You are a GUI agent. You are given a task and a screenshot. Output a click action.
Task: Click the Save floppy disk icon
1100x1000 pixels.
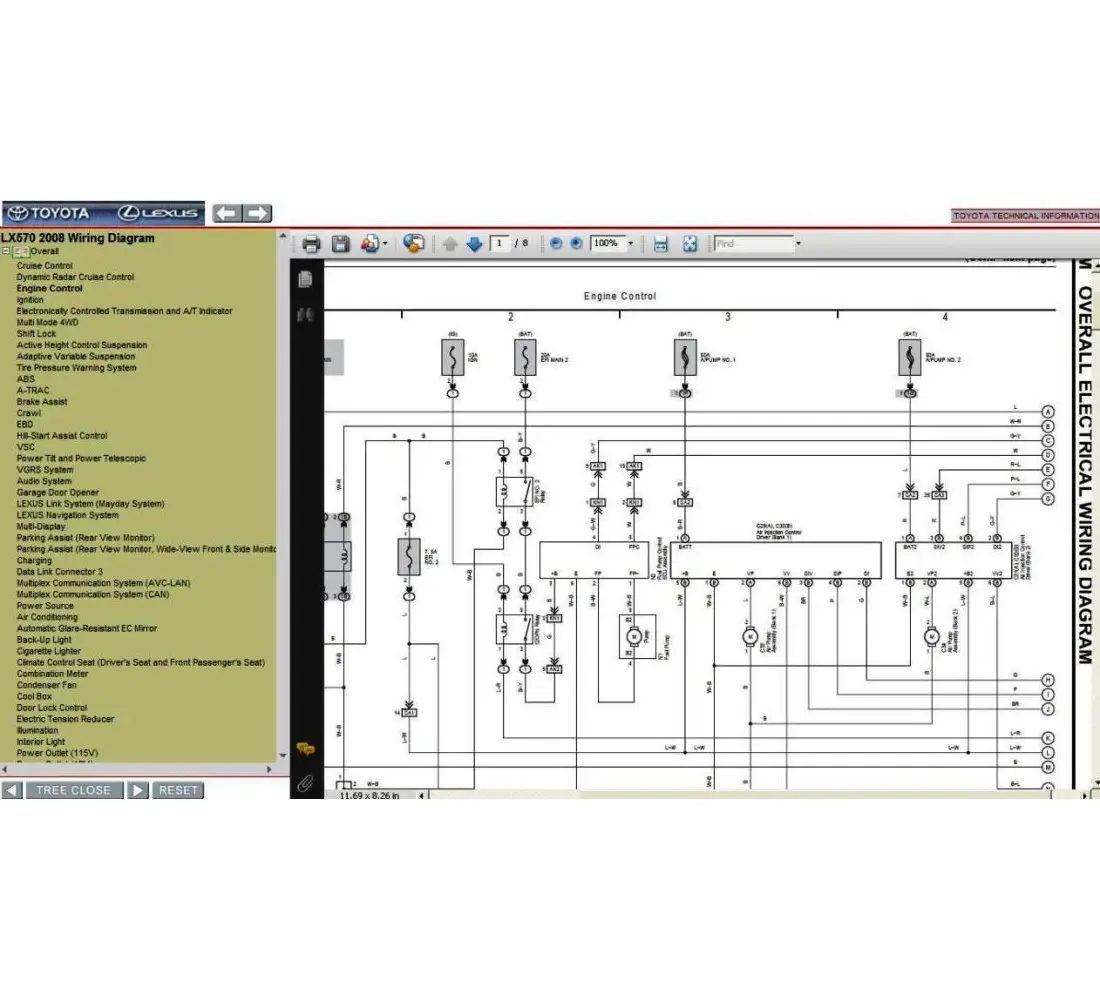[340, 244]
